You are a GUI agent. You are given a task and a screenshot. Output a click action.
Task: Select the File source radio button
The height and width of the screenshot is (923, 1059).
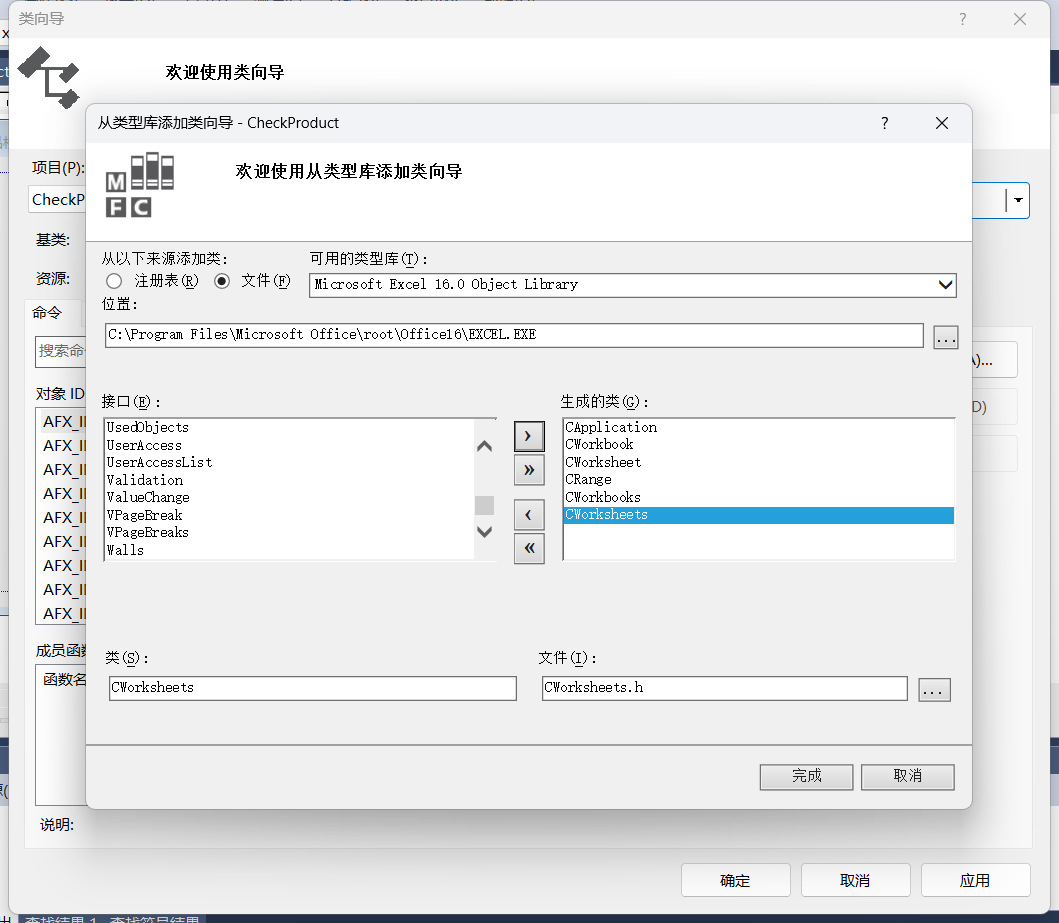(222, 281)
